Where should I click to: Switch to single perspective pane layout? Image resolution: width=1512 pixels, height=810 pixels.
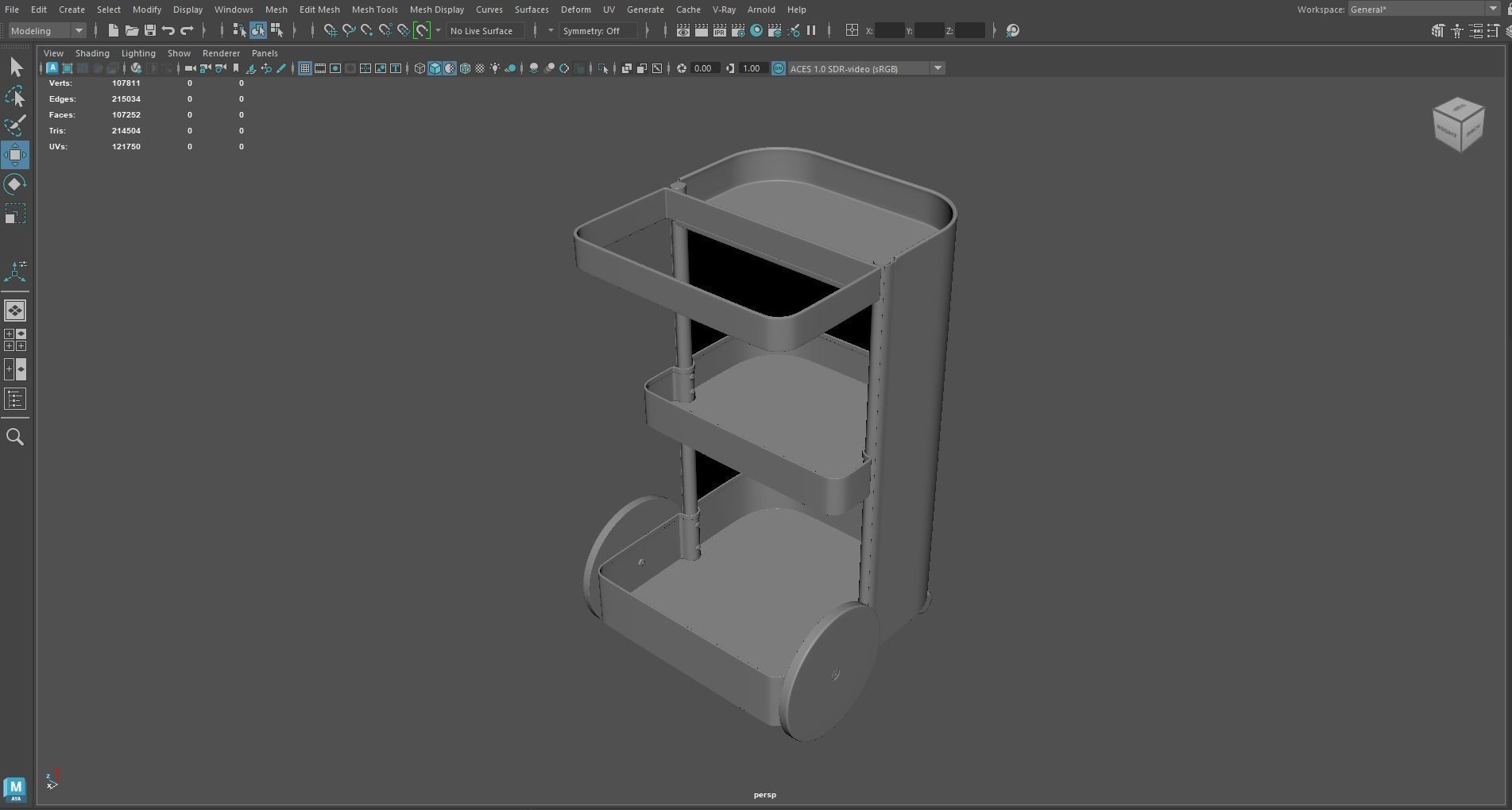pos(15,310)
